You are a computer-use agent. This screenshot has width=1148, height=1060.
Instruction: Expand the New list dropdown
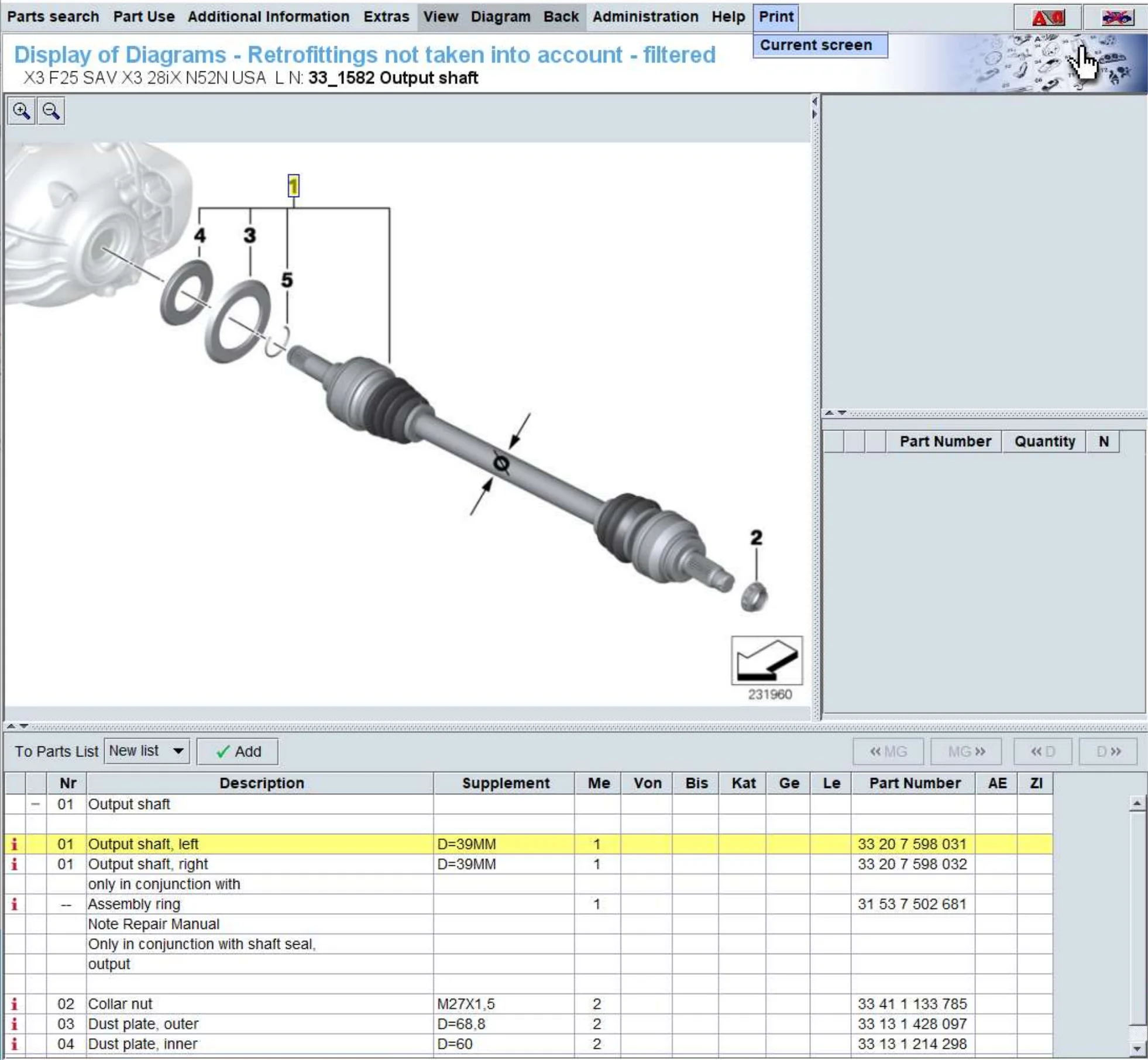pyautogui.click(x=175, y=752)
